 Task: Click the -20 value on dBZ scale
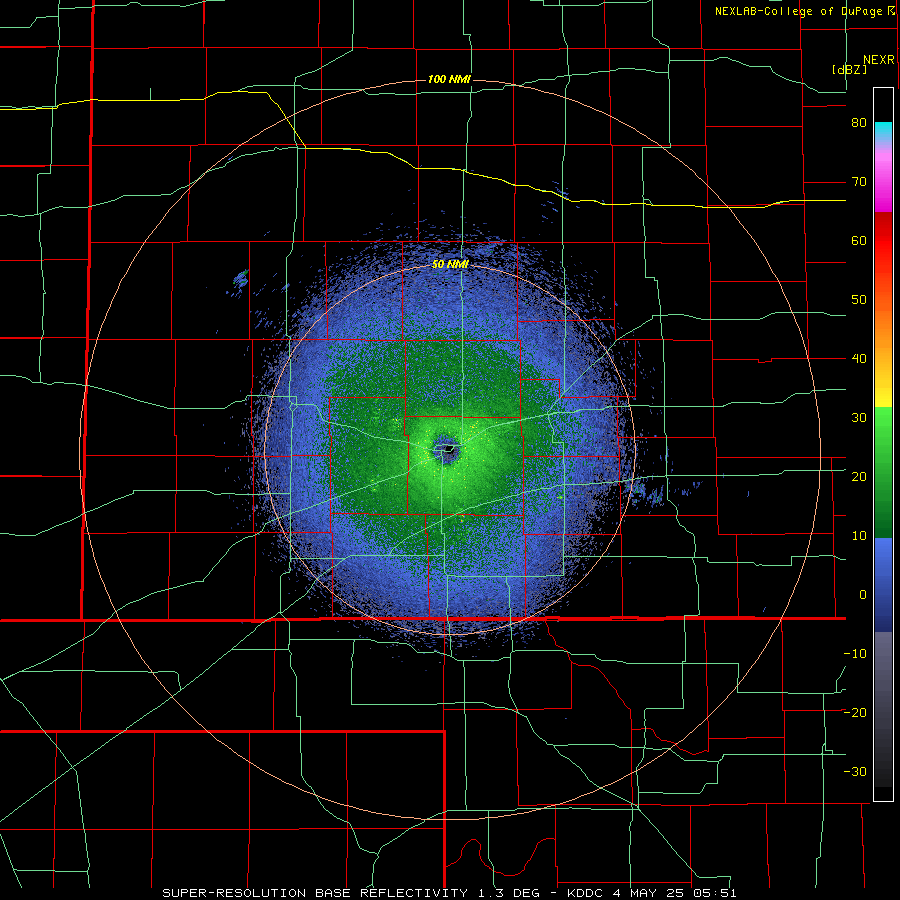click(x=855, y=712)
